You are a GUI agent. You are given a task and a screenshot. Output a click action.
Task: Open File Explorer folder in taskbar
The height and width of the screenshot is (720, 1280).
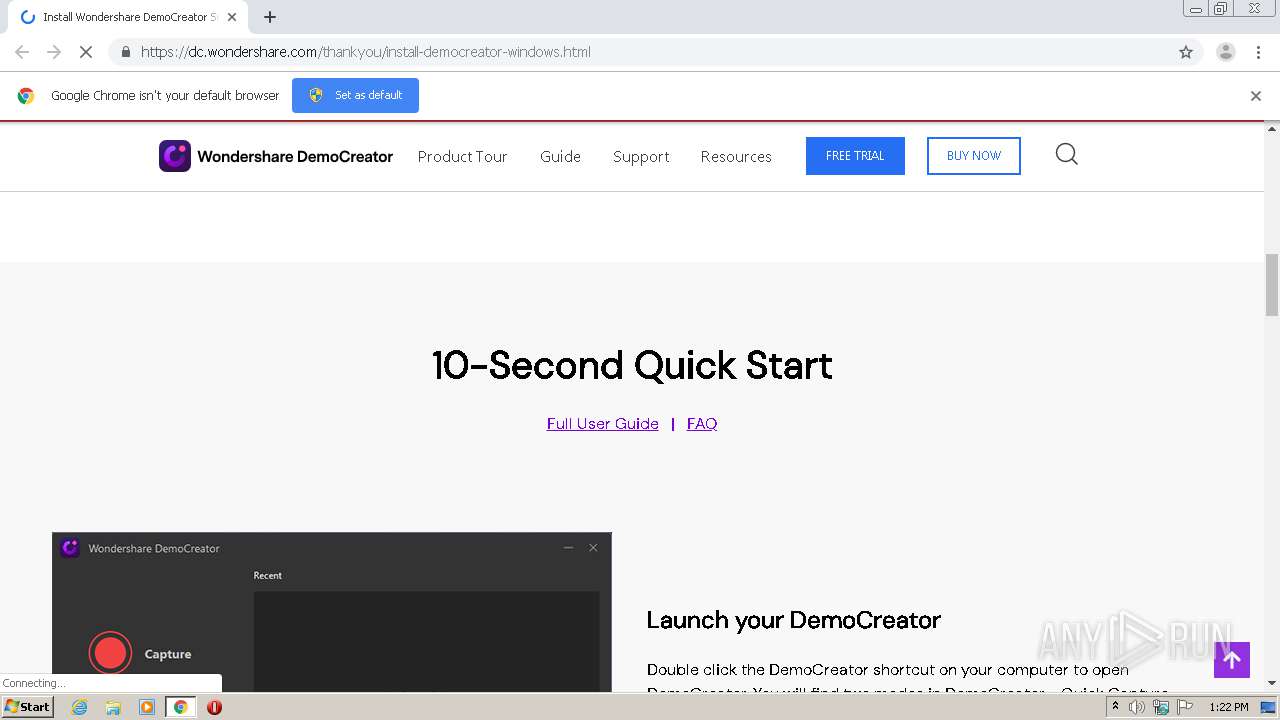coord(113,707)
